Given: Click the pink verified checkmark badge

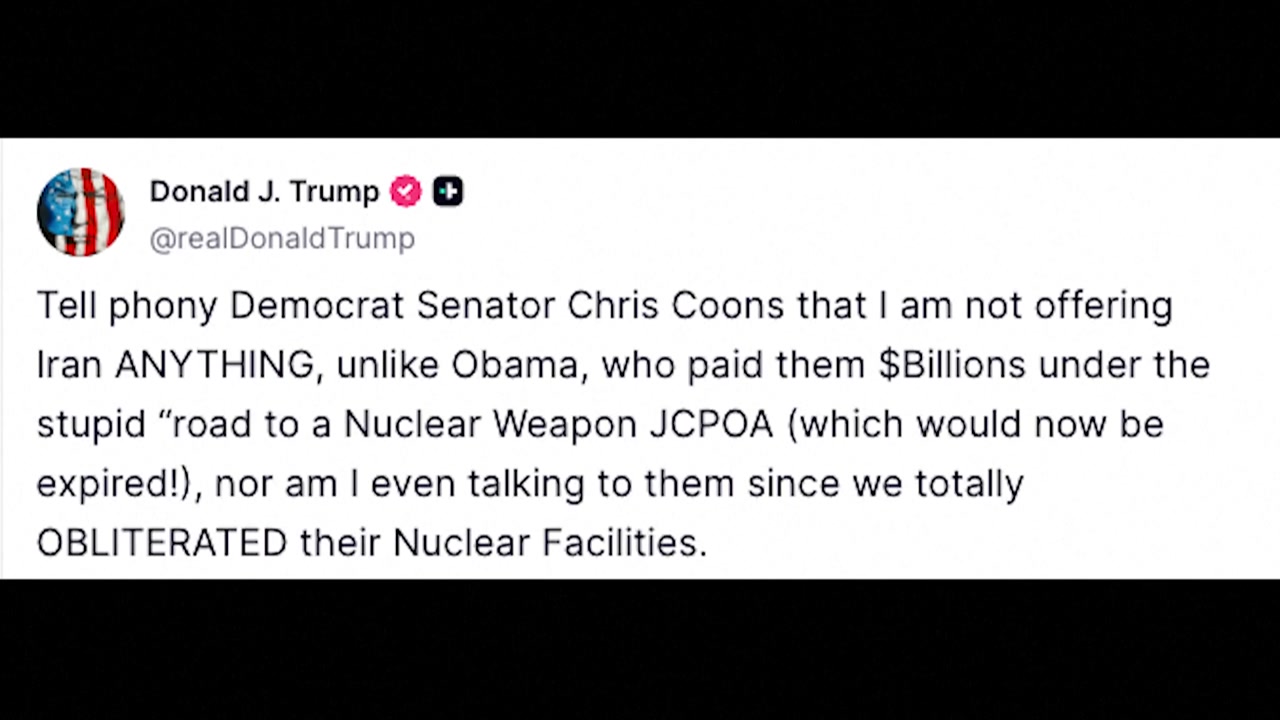Looking at the screenshot, I should [x=405, y=191].
